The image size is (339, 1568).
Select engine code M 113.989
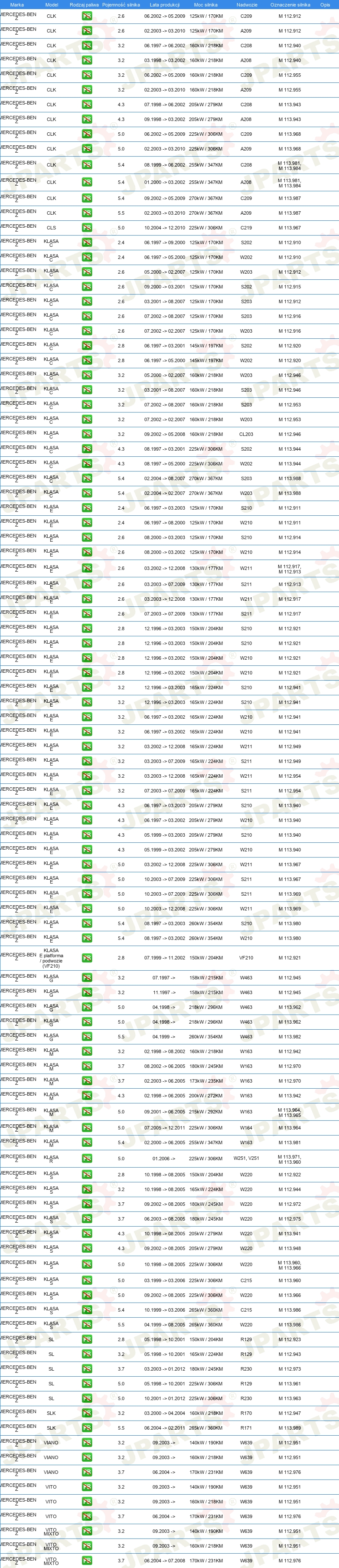(290, 1428)
